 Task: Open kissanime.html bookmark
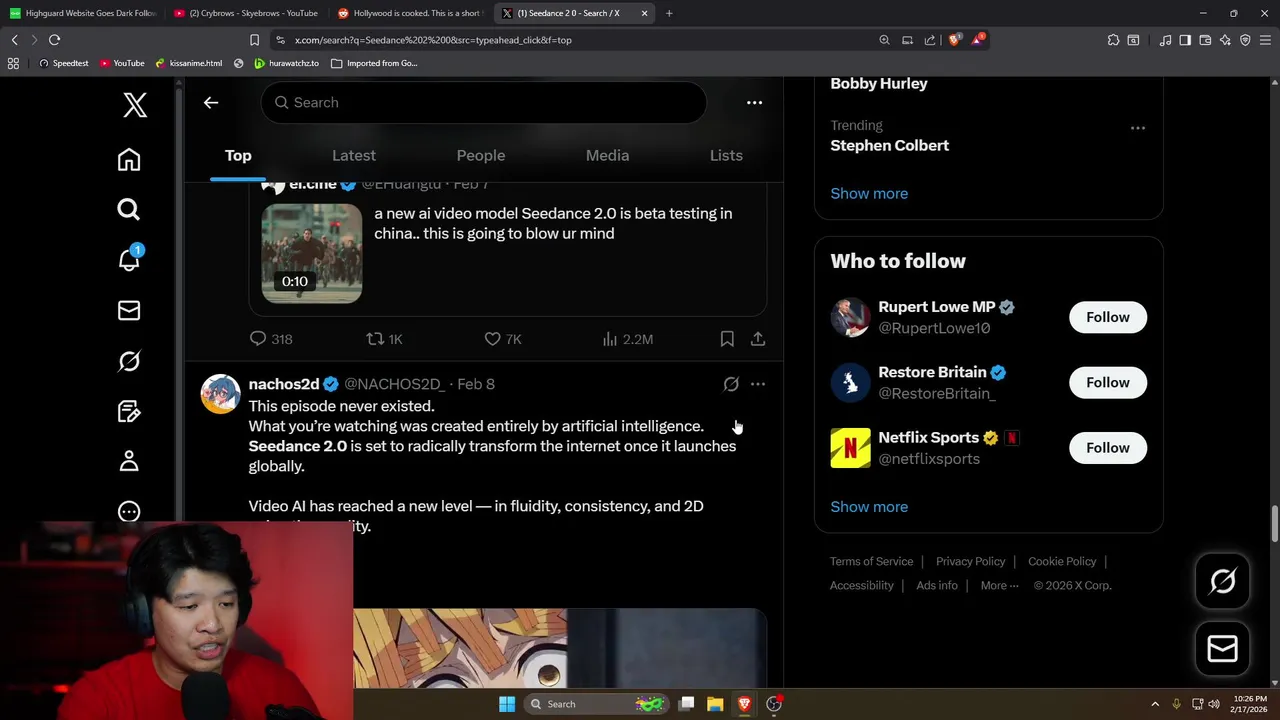point(189,63)
